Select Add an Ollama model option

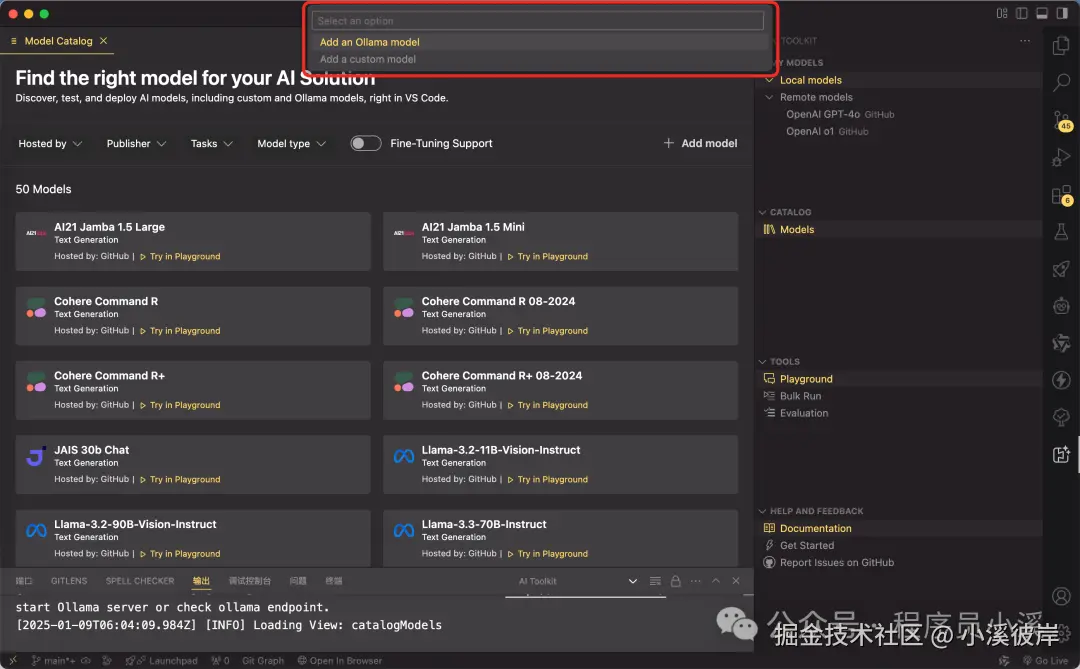coord(540,42)
